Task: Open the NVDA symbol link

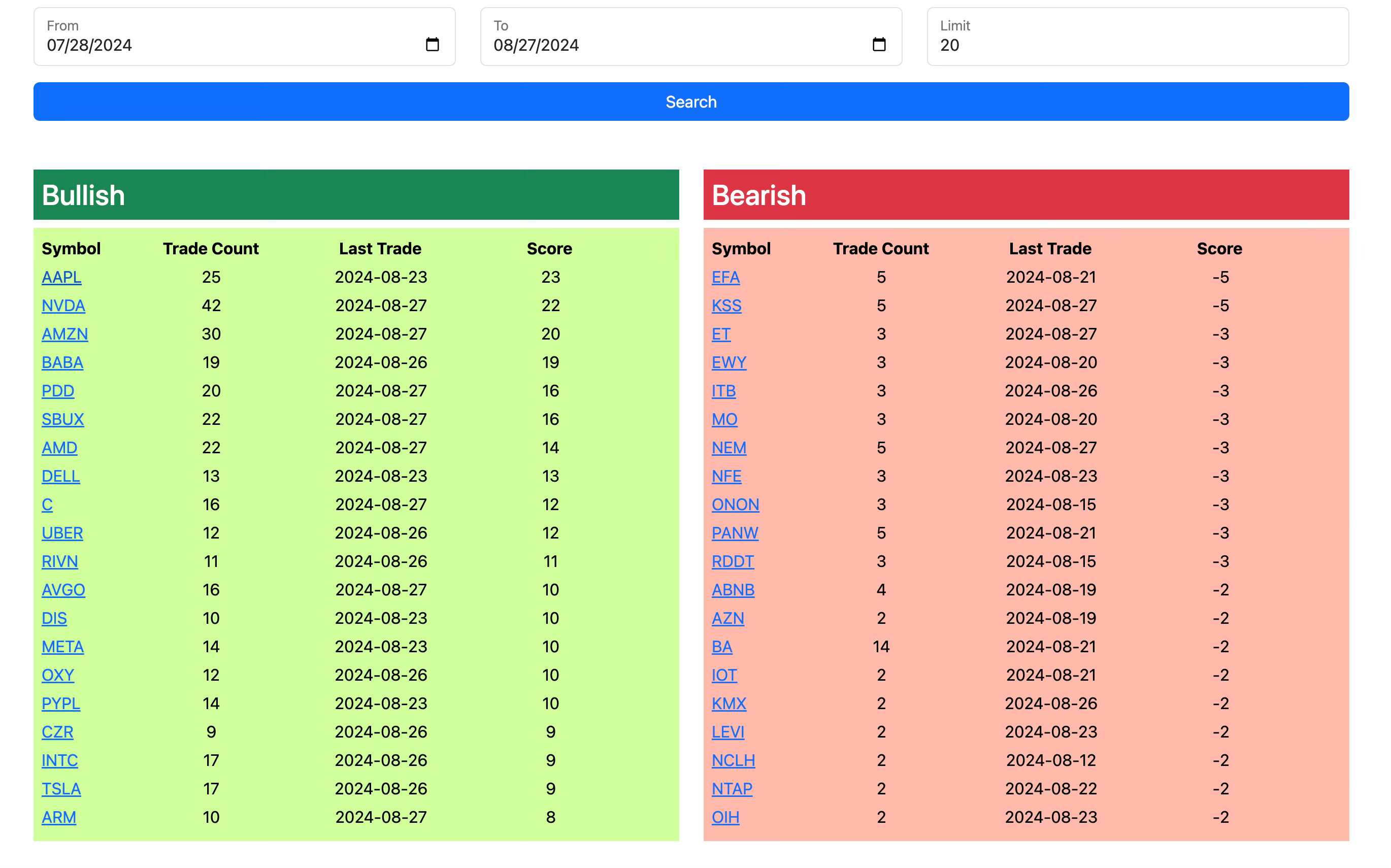Action: pyautogui.click(x=64, y=306)
